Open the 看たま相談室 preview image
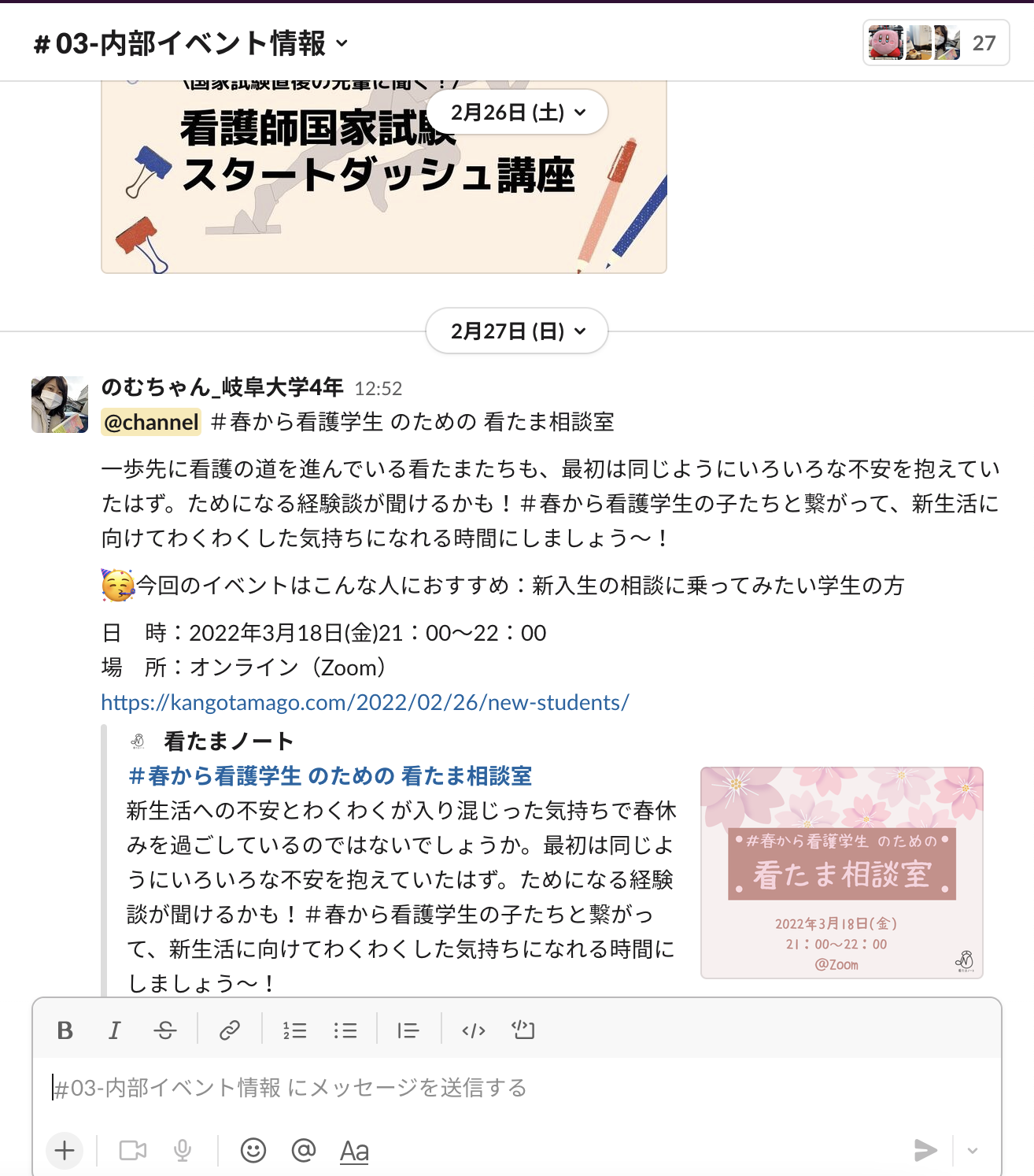1034x1176 pixels. point(842,873)
